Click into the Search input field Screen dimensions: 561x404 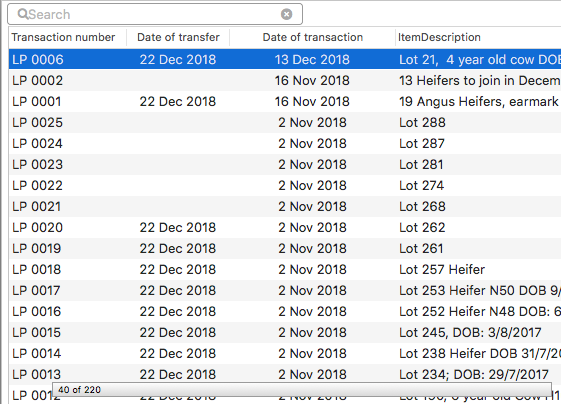pos(154,14)
